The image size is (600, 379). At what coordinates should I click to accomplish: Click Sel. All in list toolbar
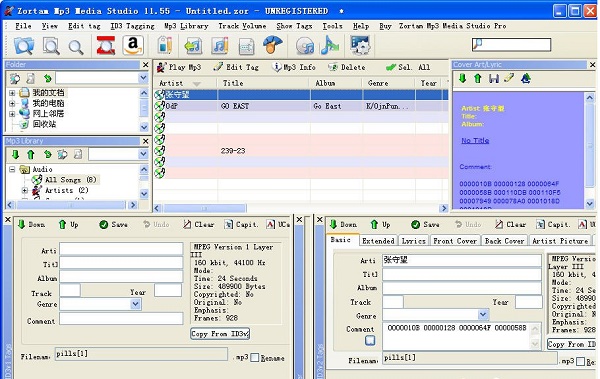408,67
